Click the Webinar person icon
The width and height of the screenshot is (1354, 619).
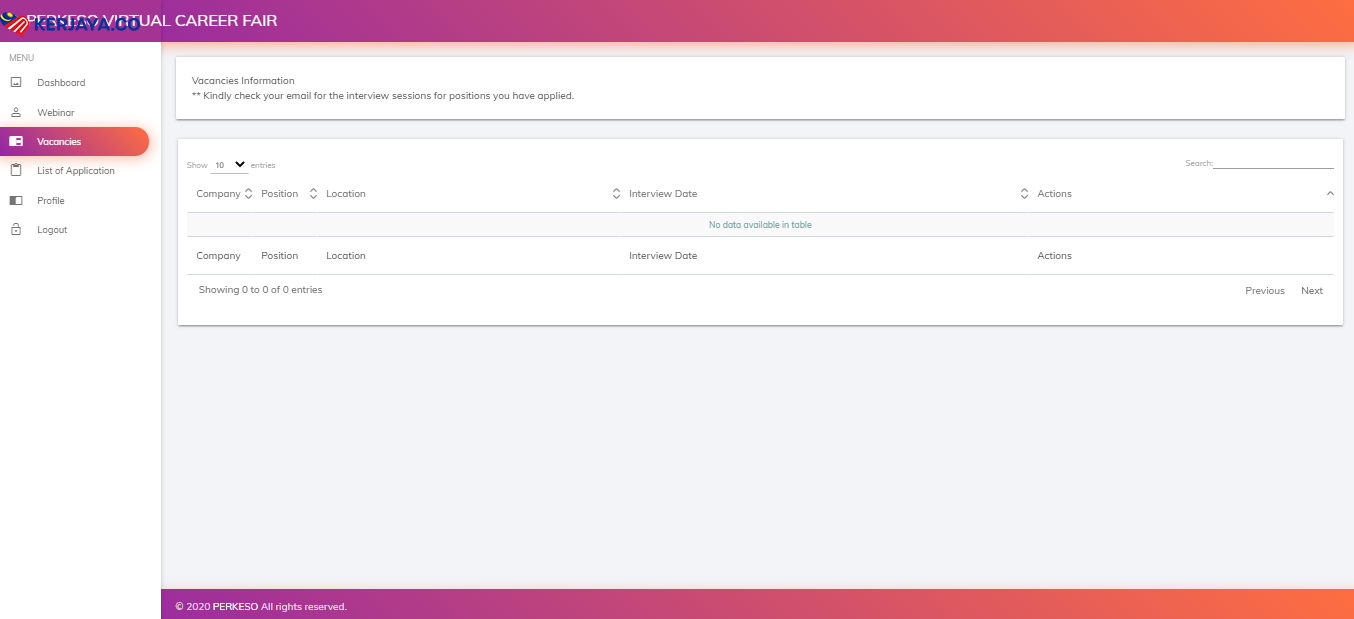[x=16, y=113]
